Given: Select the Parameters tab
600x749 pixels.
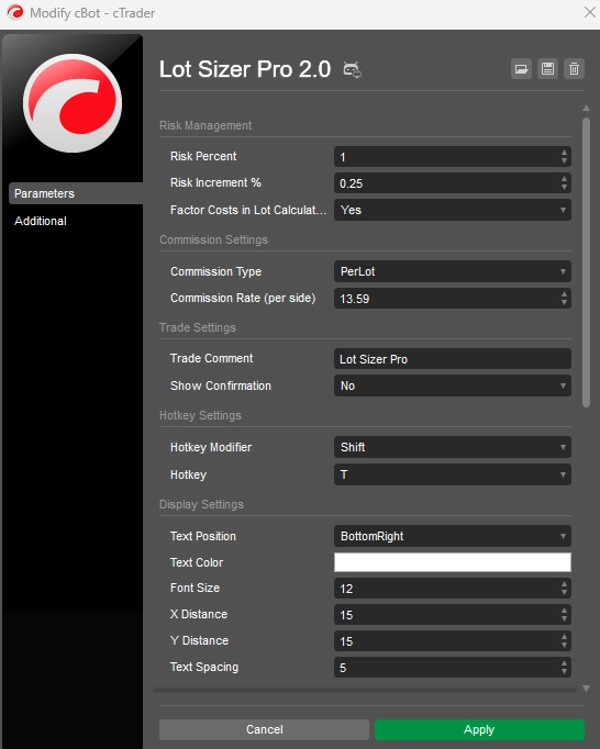Looking at the screenshot, I should coord(75,193).
